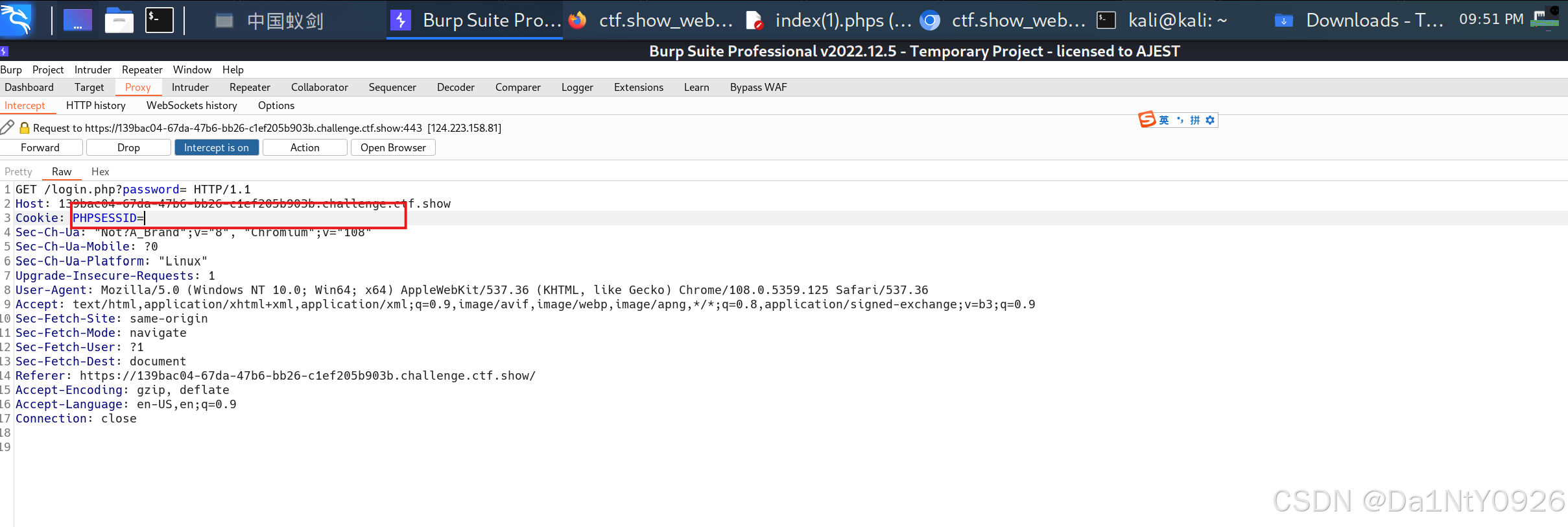Open the Bypass WAF tab

758,87
